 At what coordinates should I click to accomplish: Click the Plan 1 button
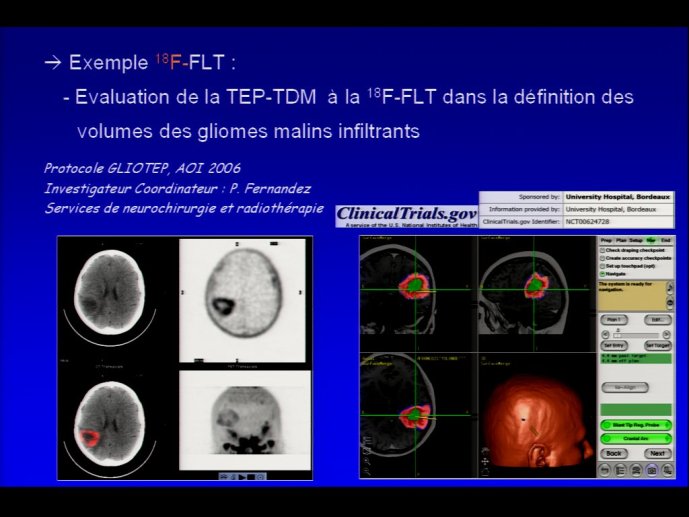pos(614,319)
